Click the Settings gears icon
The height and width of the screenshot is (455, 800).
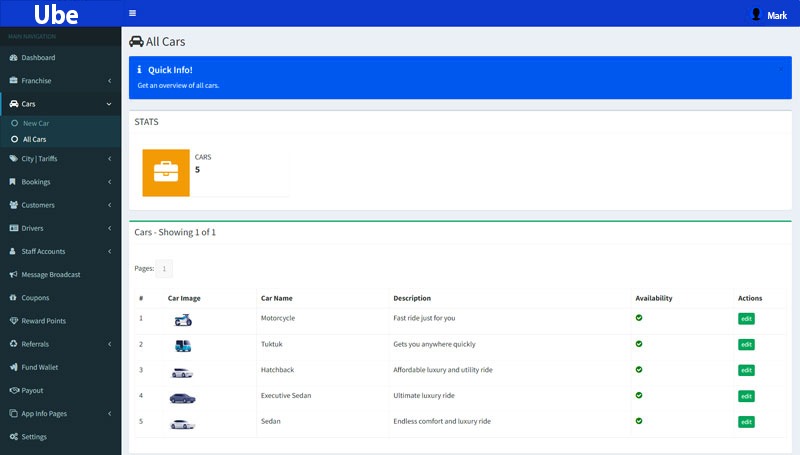13,437
